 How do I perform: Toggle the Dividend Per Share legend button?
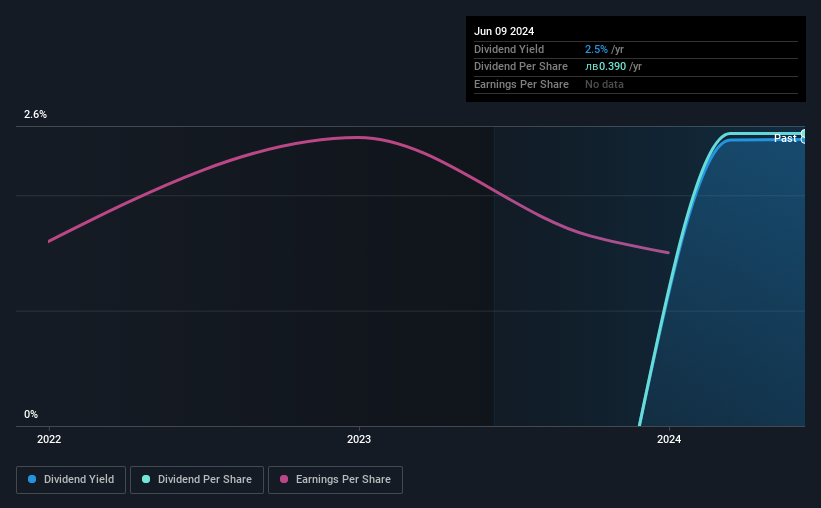click(x=197, y=480)
